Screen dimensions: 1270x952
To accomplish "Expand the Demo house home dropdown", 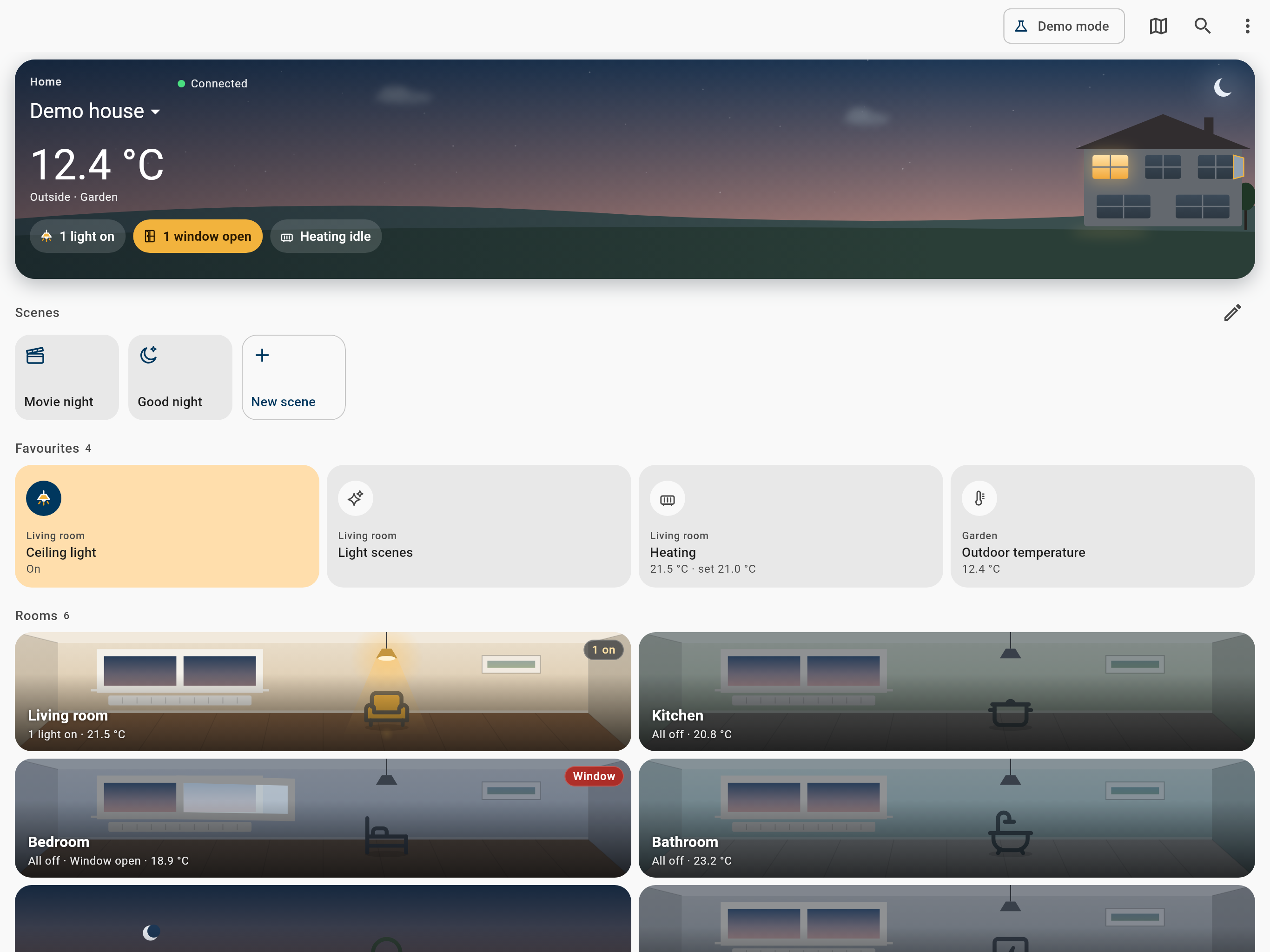I will pos(95,111).
